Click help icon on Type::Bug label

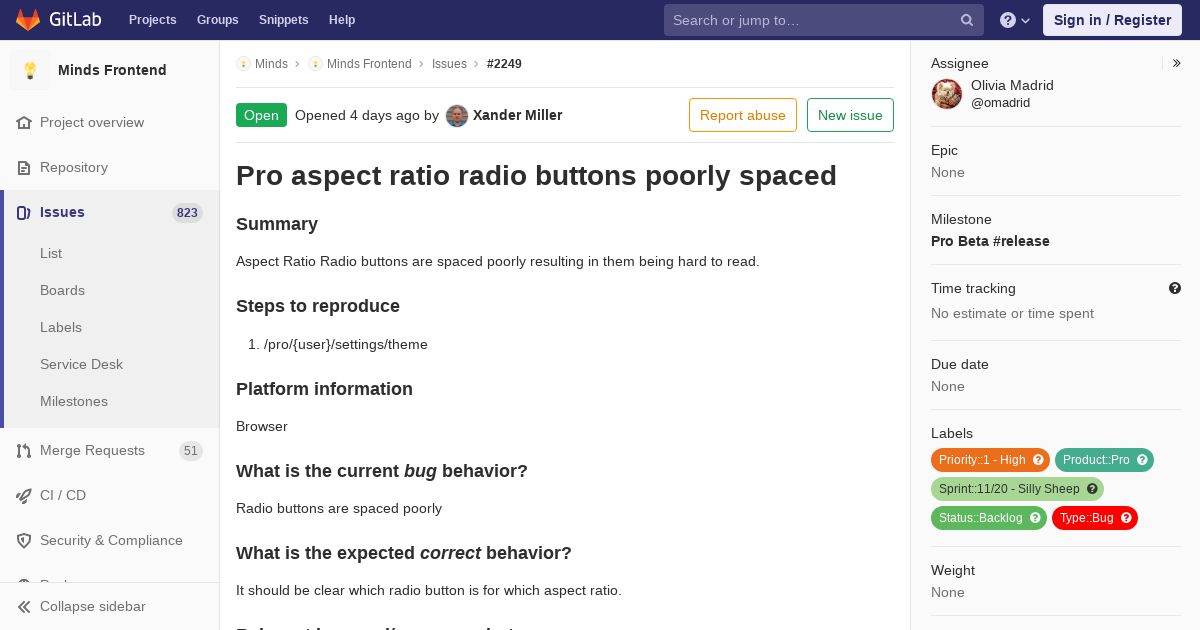pos(1126,518)
